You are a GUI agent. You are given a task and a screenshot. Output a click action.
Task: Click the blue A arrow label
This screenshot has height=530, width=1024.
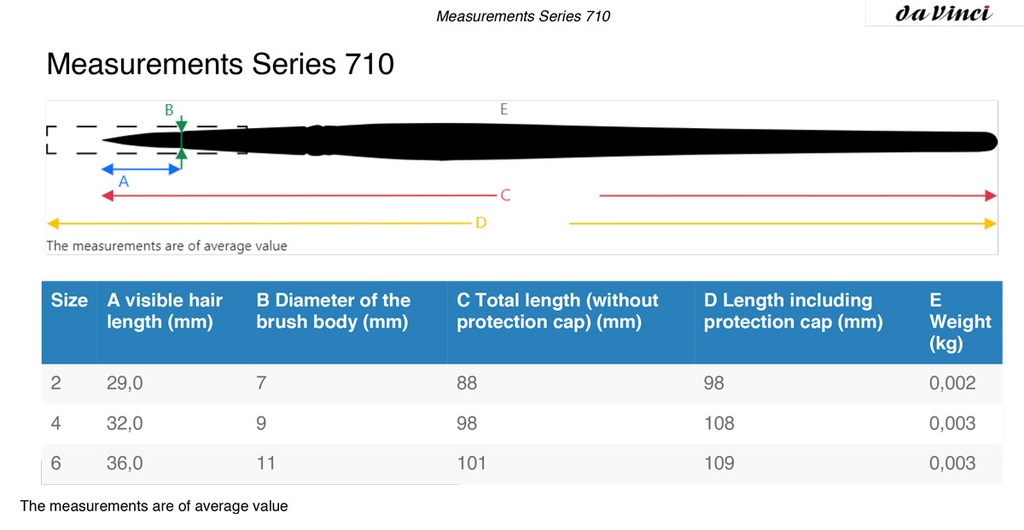click(x=123, y=182)
